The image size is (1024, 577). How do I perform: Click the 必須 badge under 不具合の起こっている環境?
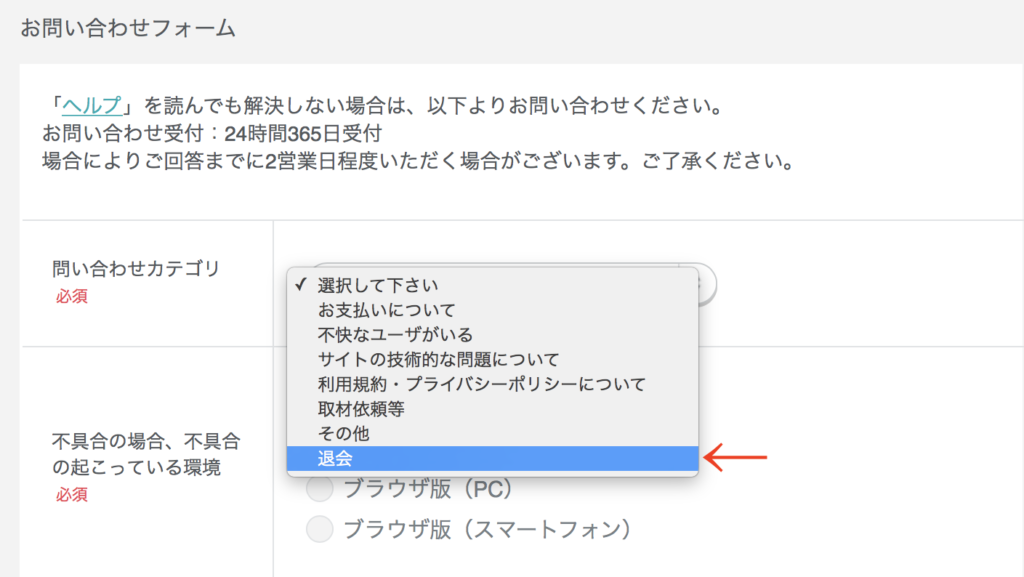click(71, 495)
